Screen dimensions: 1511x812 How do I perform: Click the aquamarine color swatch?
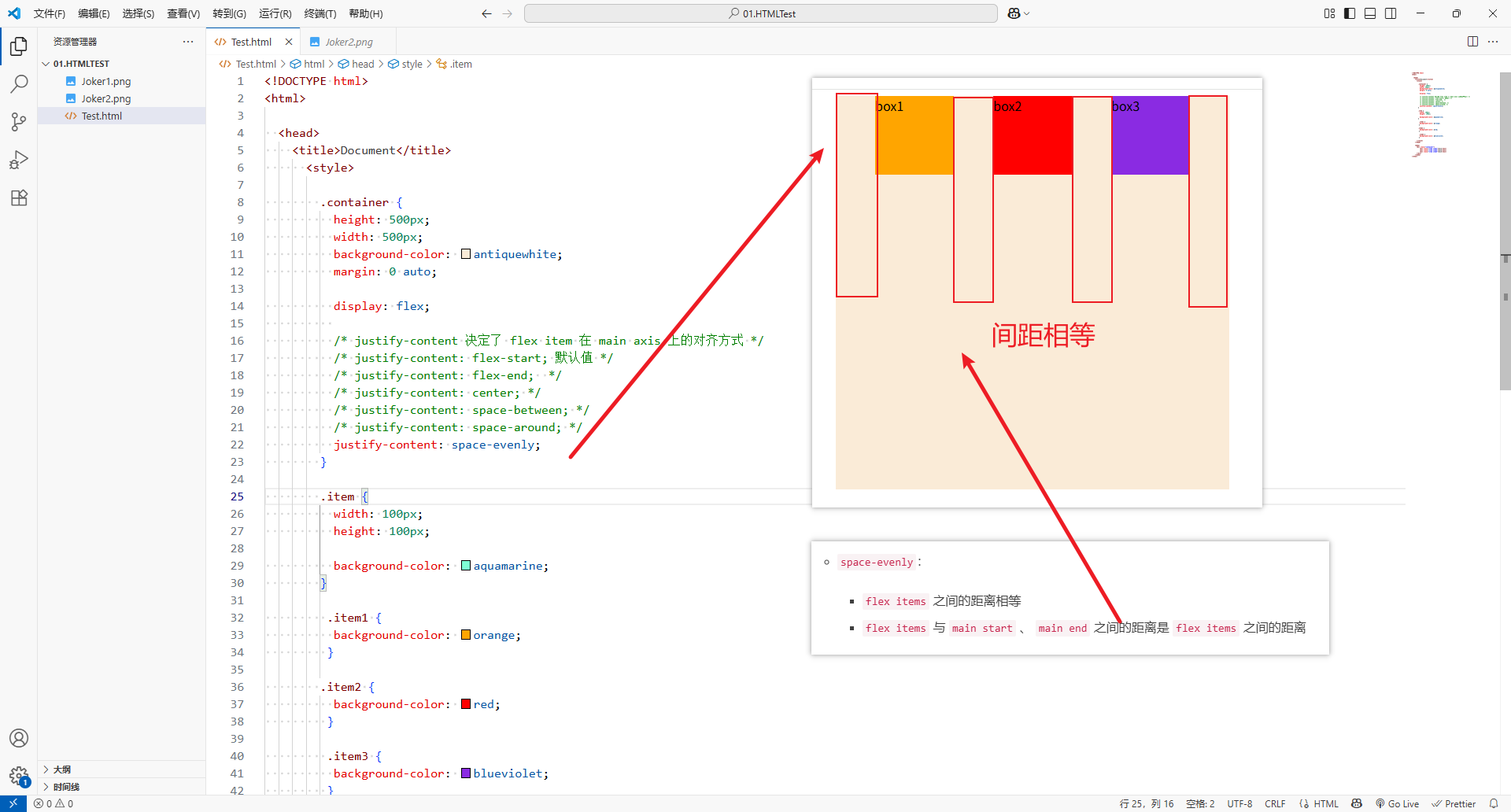(466, 566)
